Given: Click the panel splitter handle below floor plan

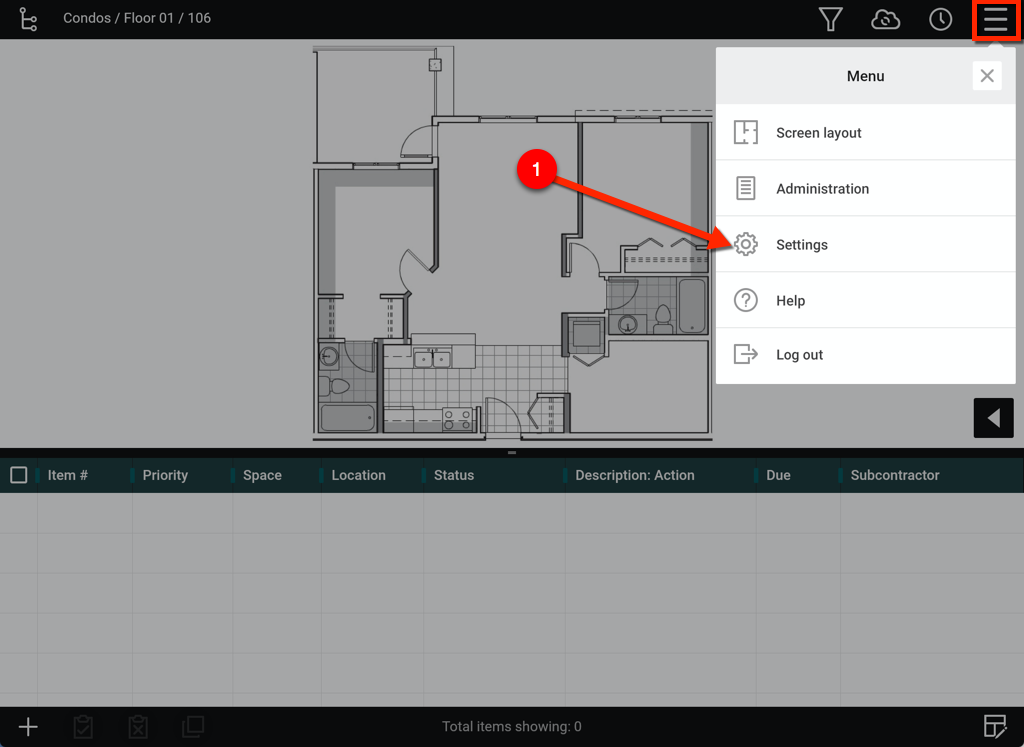Looking at the screenshot, I should tap(512, 453).
